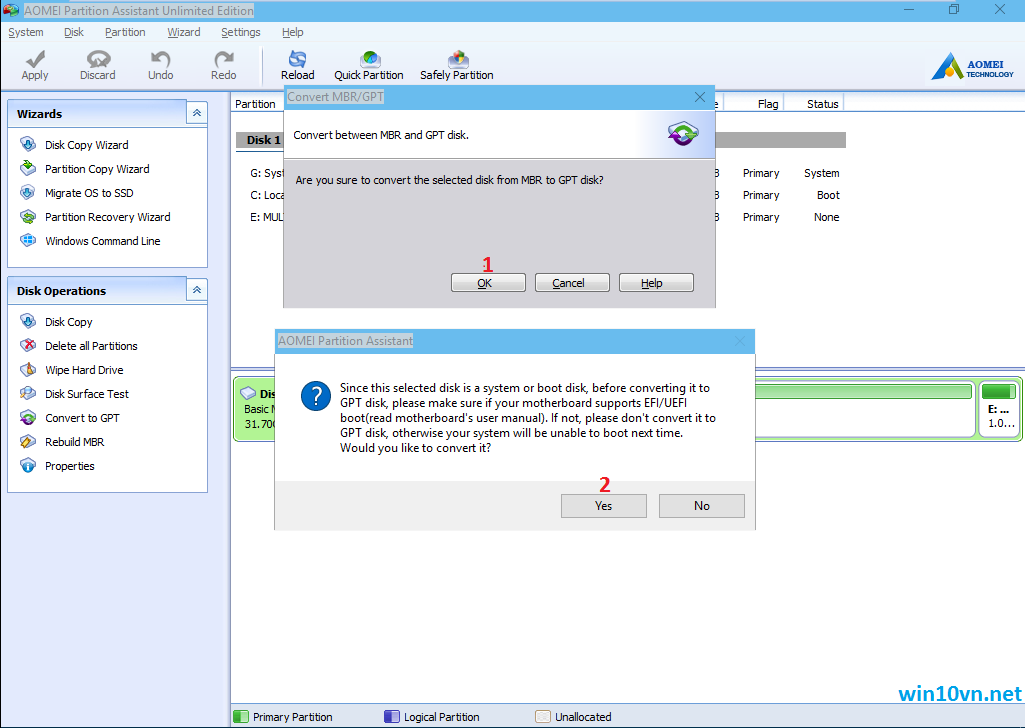This screenshot has height=728, width=1025.
Task: Click the Primary Partition legend swatch
Action: point(241,717)
